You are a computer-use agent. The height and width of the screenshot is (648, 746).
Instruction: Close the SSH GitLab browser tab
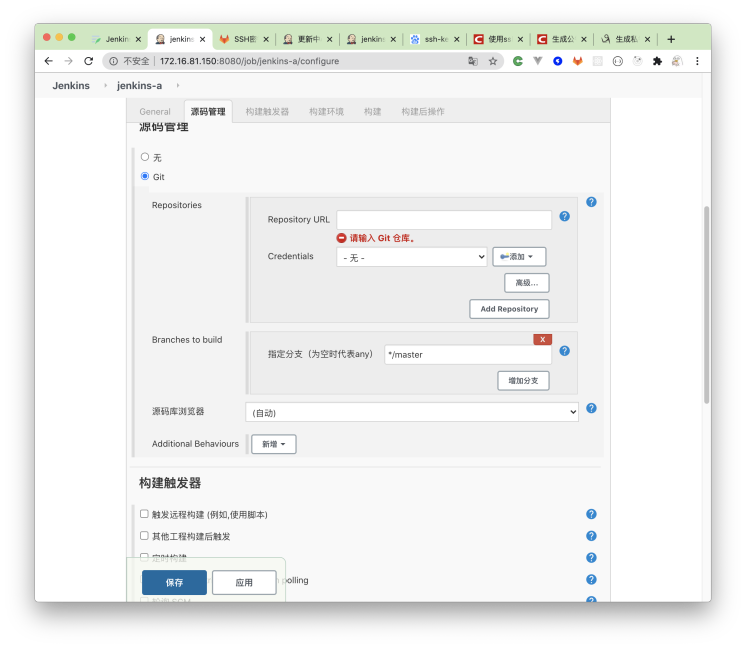(266, 39)
